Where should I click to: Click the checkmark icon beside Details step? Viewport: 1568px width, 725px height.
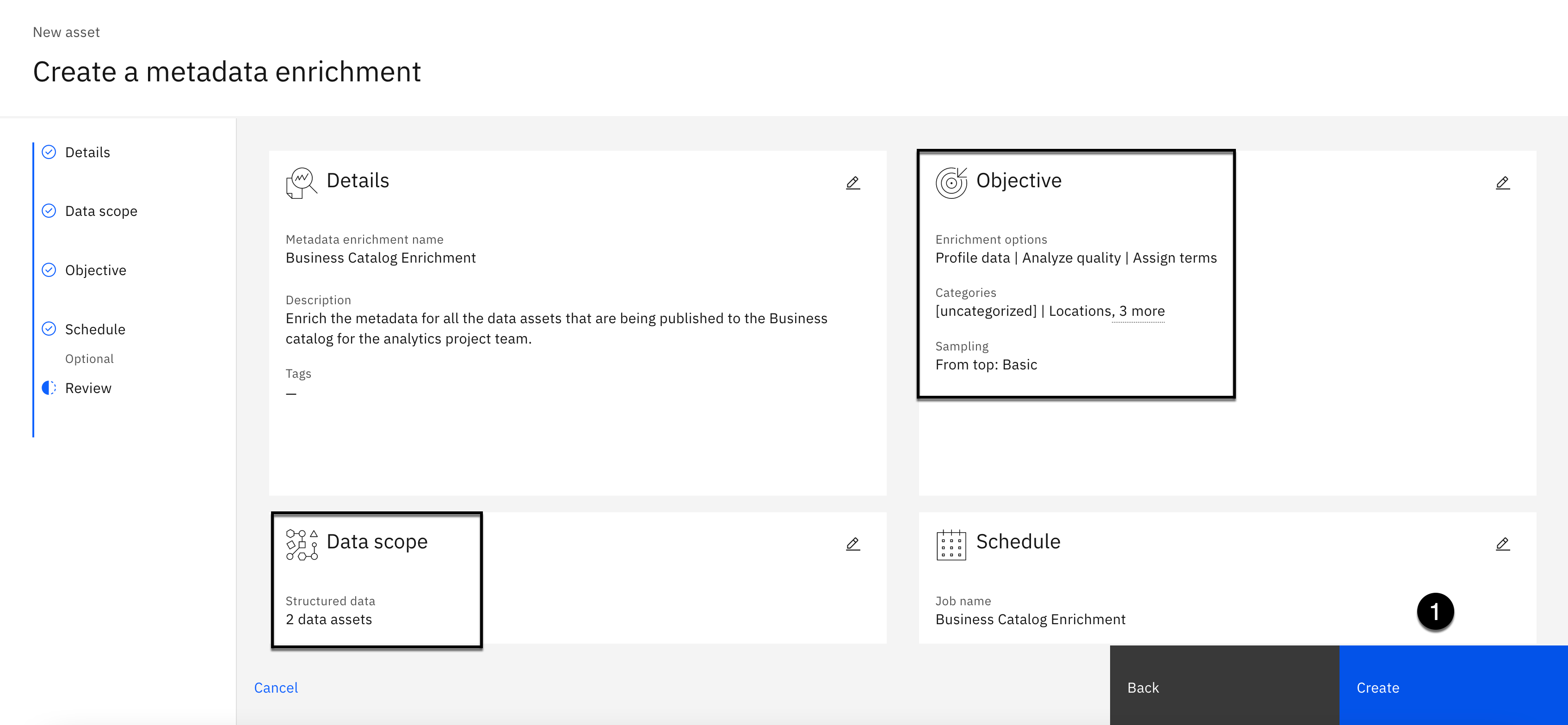coord(49,152)
